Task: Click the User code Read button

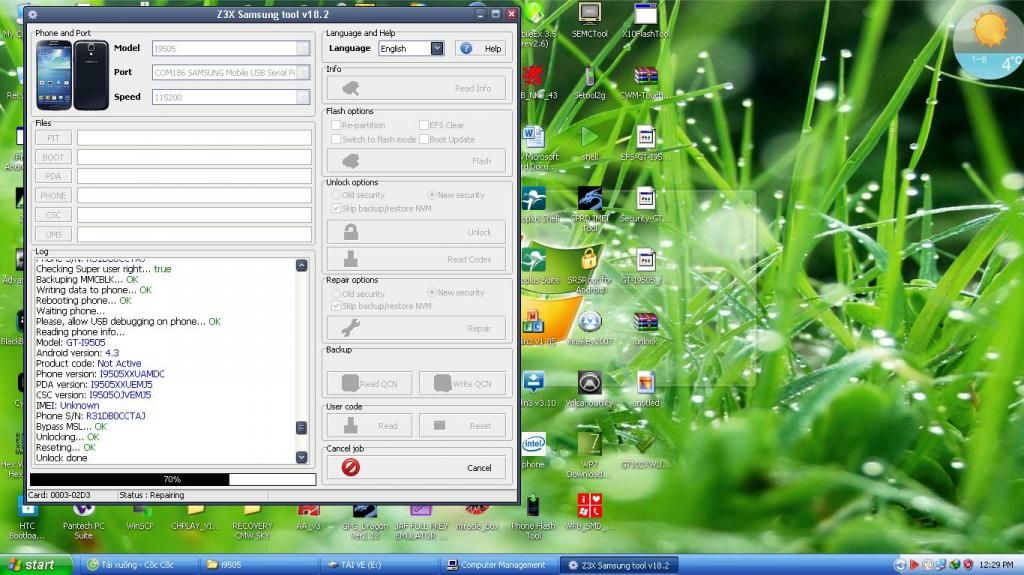Action: [x=369, y=425]
